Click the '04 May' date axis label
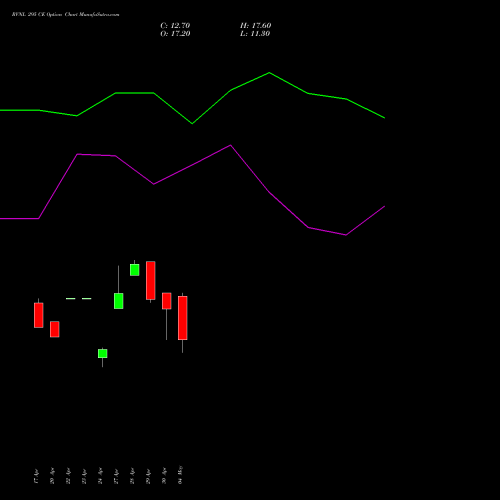The height and width of the screenshot is (500, 500). (x=180, y=475)
